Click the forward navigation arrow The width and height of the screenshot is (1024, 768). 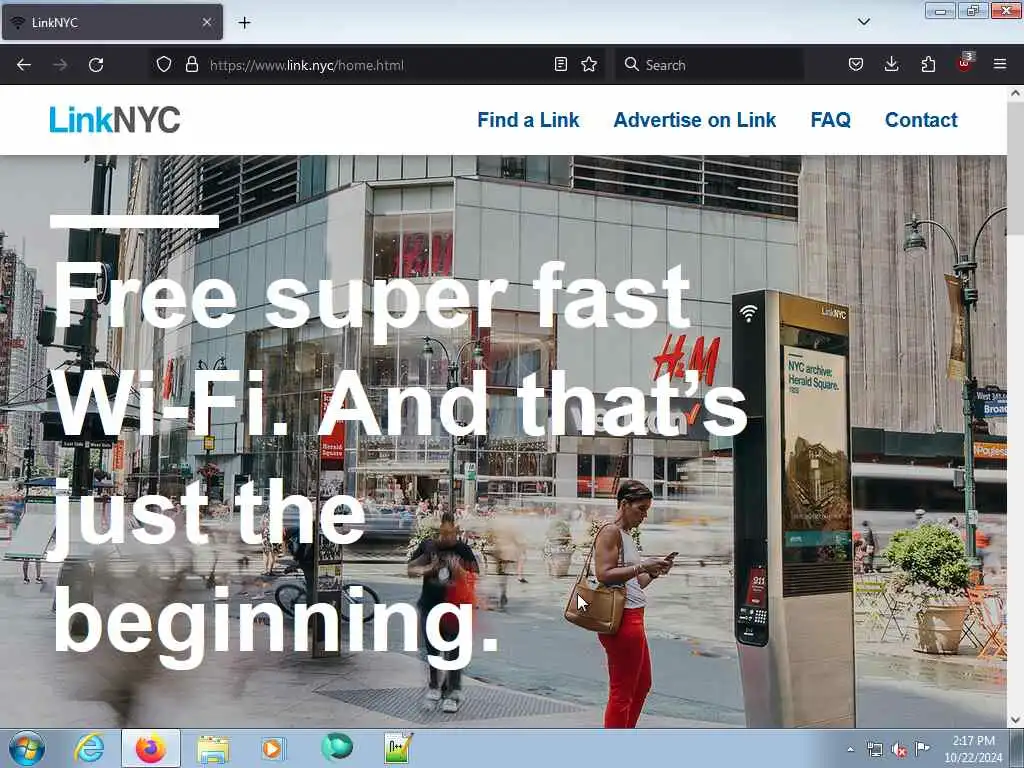tap(60, 65)
